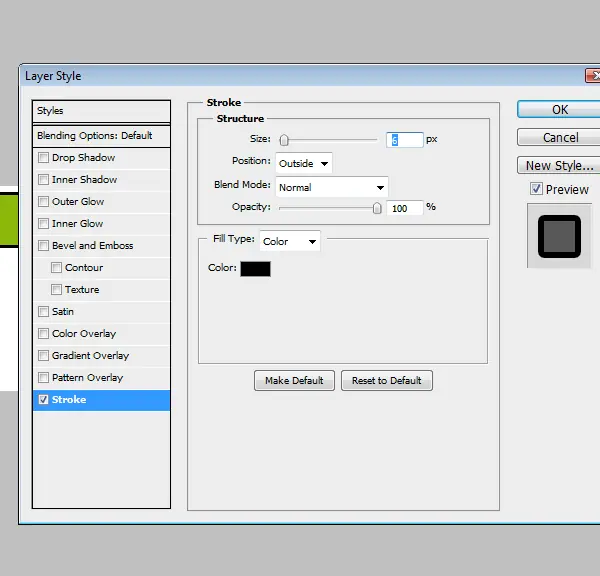Click the OK button
Image resolution: width=600 pixels, height=576 pixels.
click(x=559, y=110)
